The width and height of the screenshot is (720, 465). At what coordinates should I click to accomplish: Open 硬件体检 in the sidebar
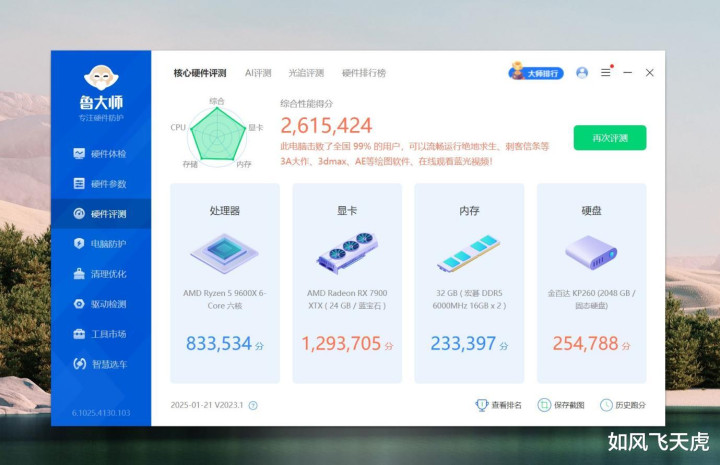pos(101,154)
